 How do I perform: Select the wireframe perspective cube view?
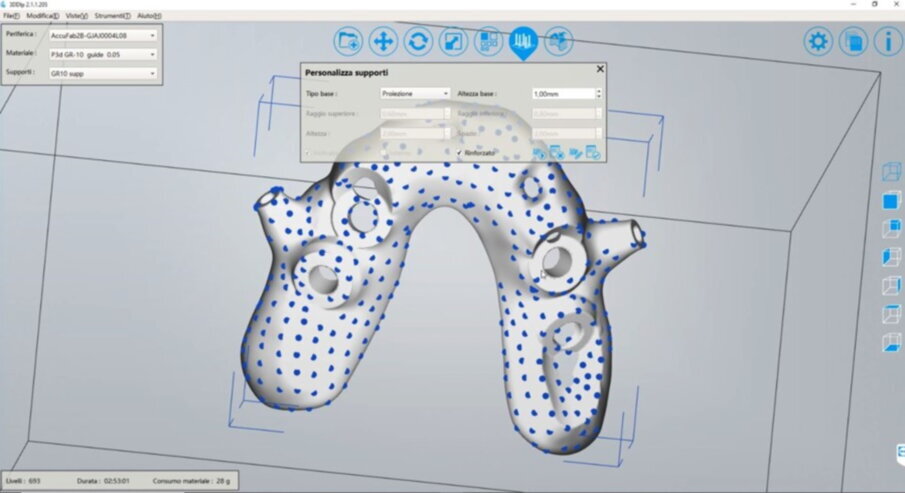pos(890,172)
